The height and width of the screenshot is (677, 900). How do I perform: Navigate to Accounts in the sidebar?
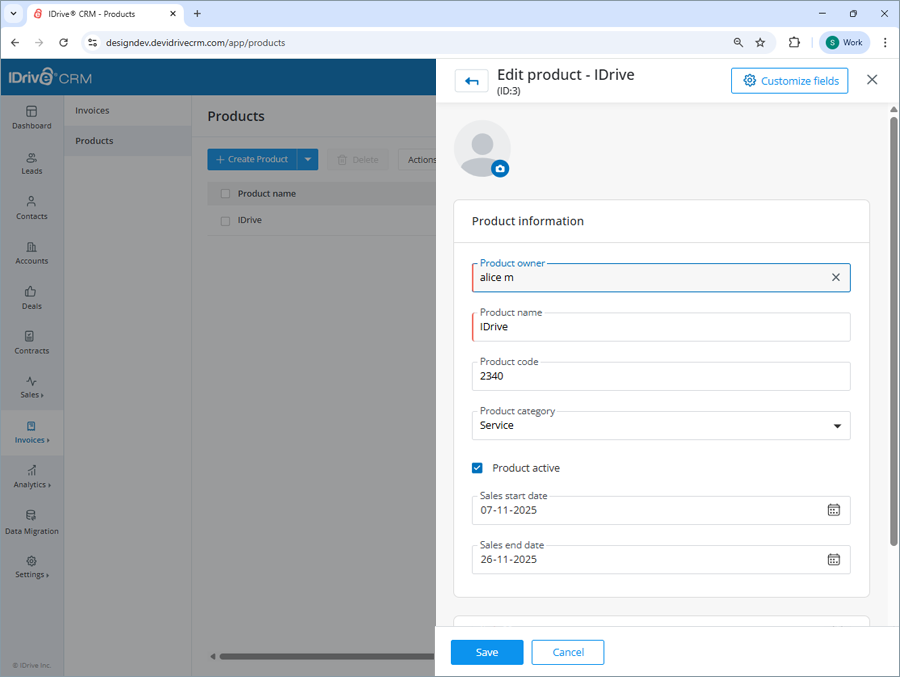tap(31, 253)
